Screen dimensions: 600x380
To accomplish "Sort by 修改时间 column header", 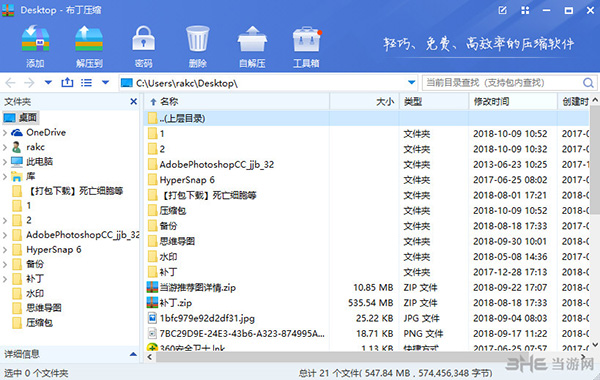I will tap(513, 101).
